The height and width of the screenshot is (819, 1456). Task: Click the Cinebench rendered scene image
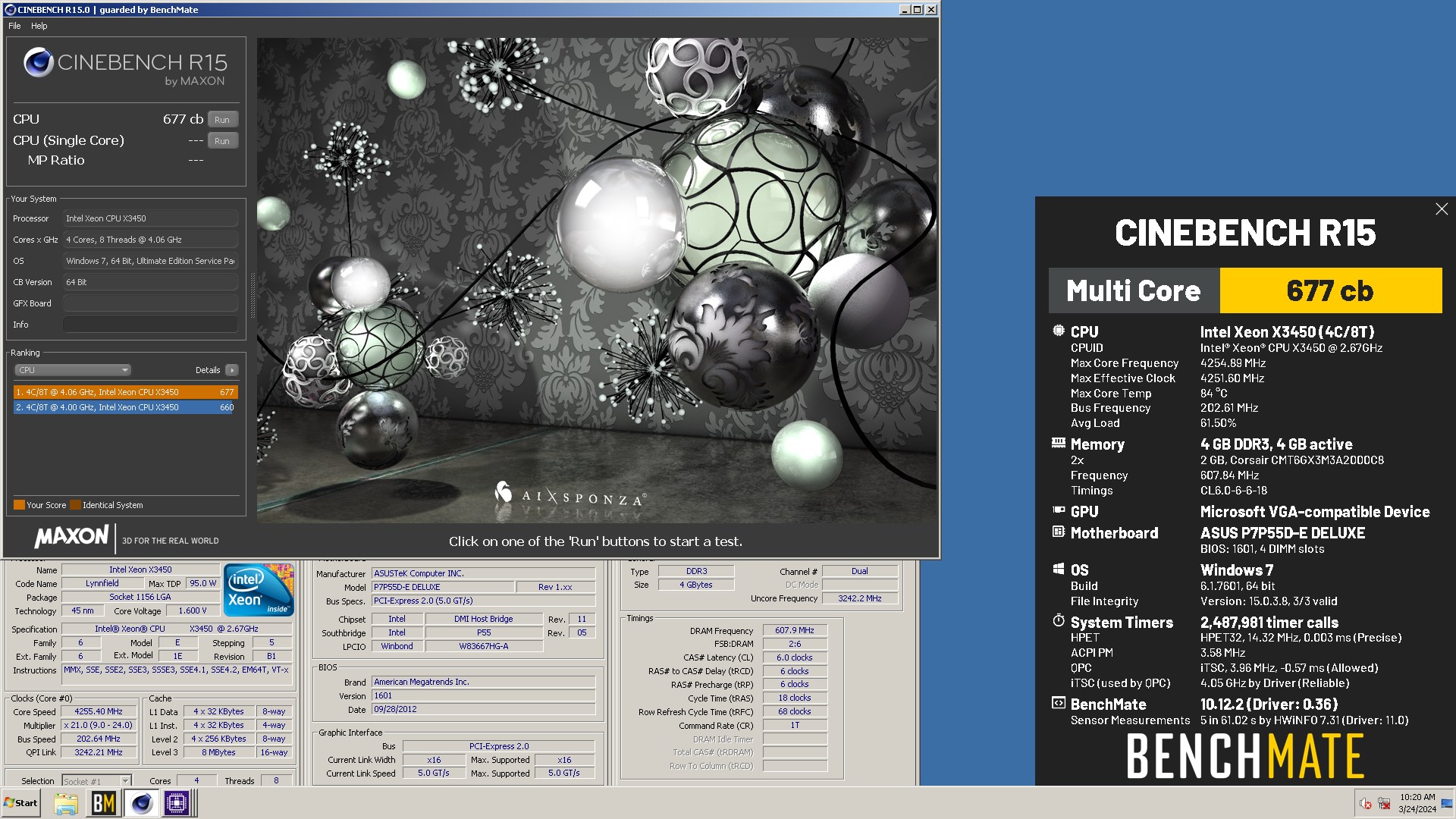pyautogui.click(x=596, y=281)
